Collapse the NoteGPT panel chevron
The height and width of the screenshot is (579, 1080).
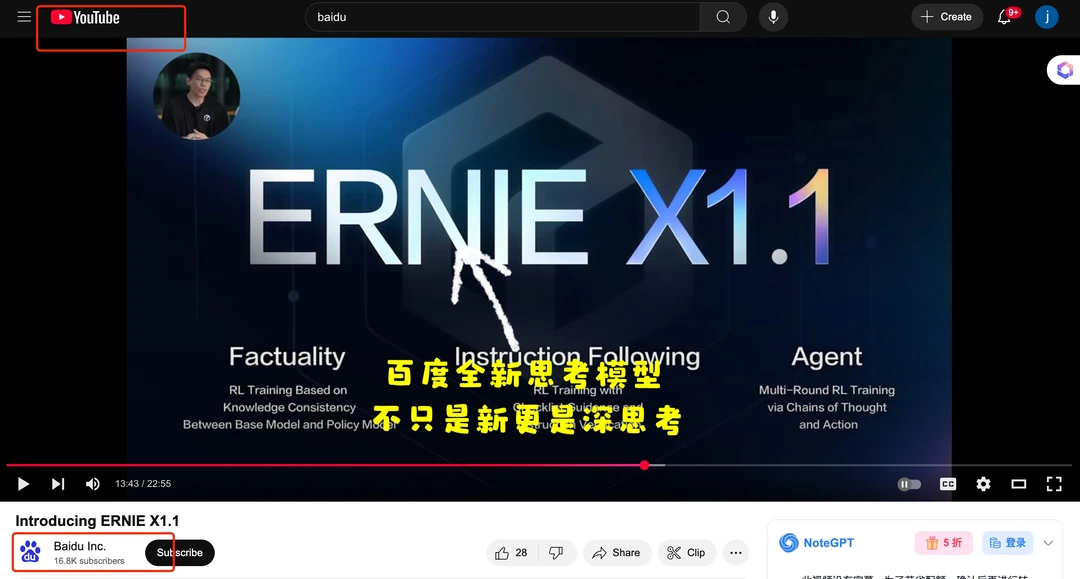pos(1048,543)
